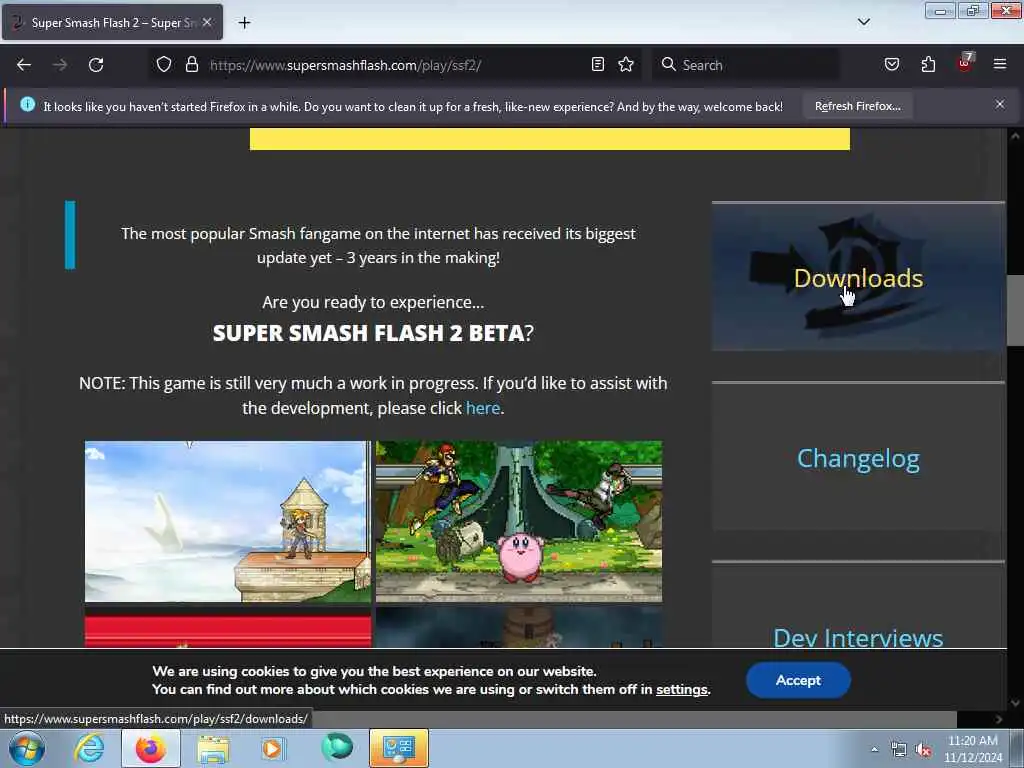Click the 'SUPER SMASH FLASH 2 BETA' heading text
The image size is (1024, 768).
[368, 333]
